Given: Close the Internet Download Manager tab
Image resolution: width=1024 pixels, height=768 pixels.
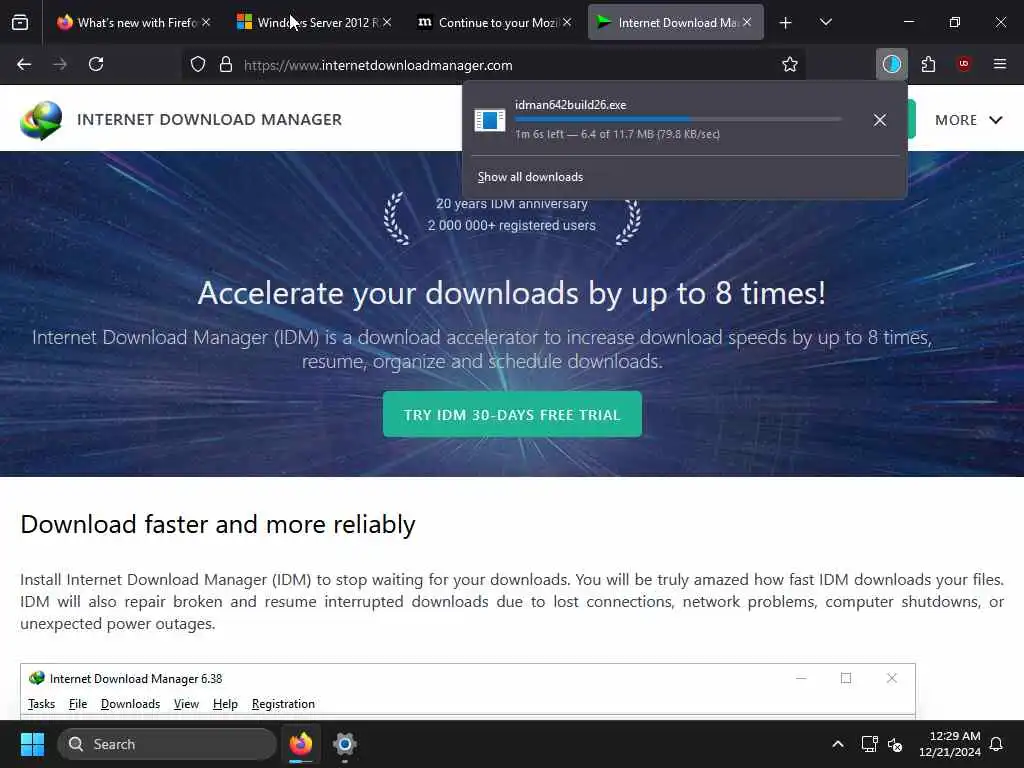Looking at the screenshot, I should click(x=746, y=22).
